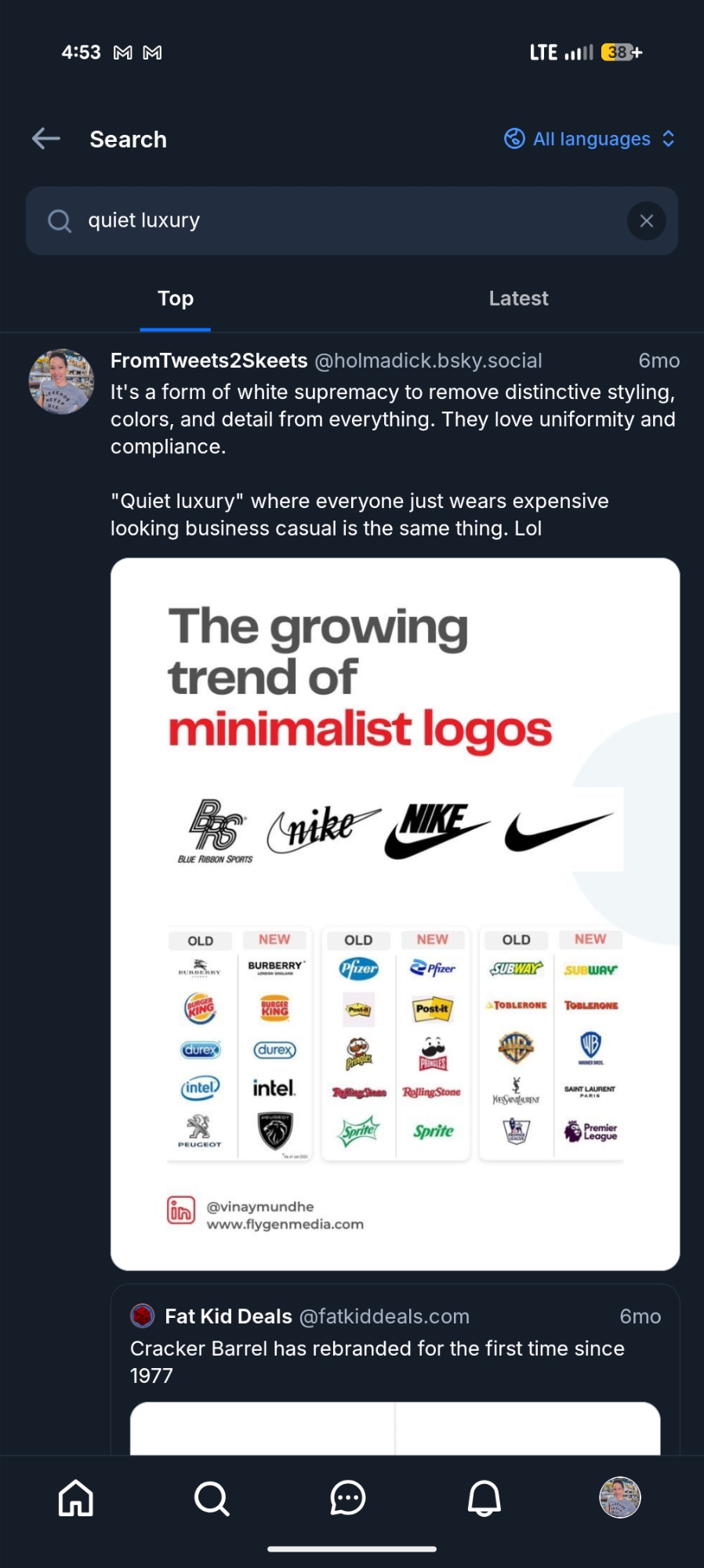Tap the back arrow icon

click(46, 139)
